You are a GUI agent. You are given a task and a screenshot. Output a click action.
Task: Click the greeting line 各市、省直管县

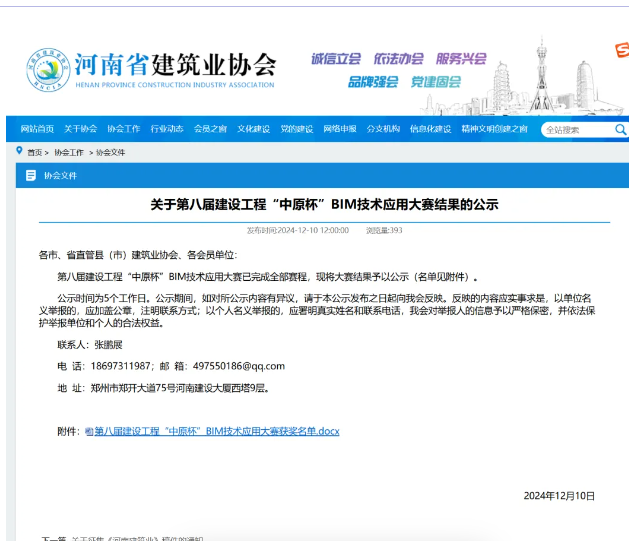coord(138,255)
